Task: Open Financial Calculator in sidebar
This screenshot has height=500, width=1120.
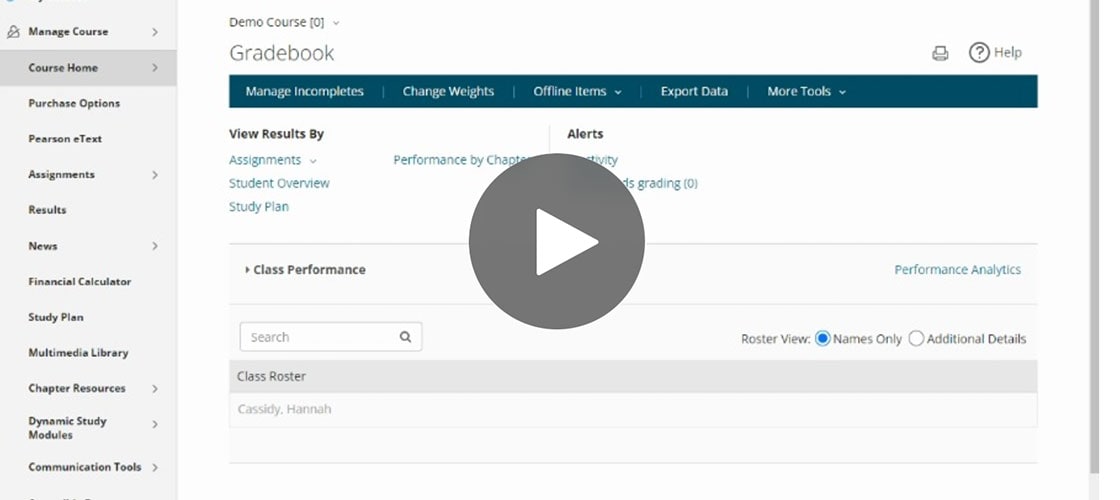Action: tap(79, 282)
